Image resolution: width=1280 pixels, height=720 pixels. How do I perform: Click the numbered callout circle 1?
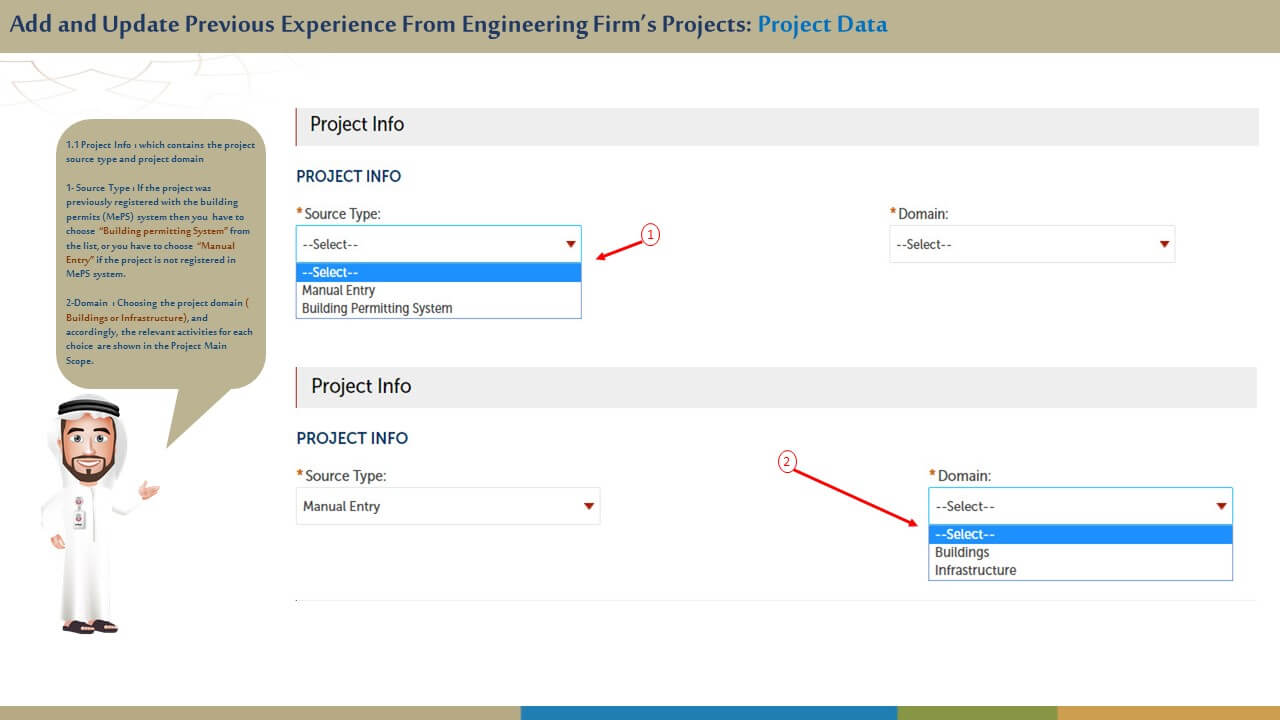click(x=650, y=235)
